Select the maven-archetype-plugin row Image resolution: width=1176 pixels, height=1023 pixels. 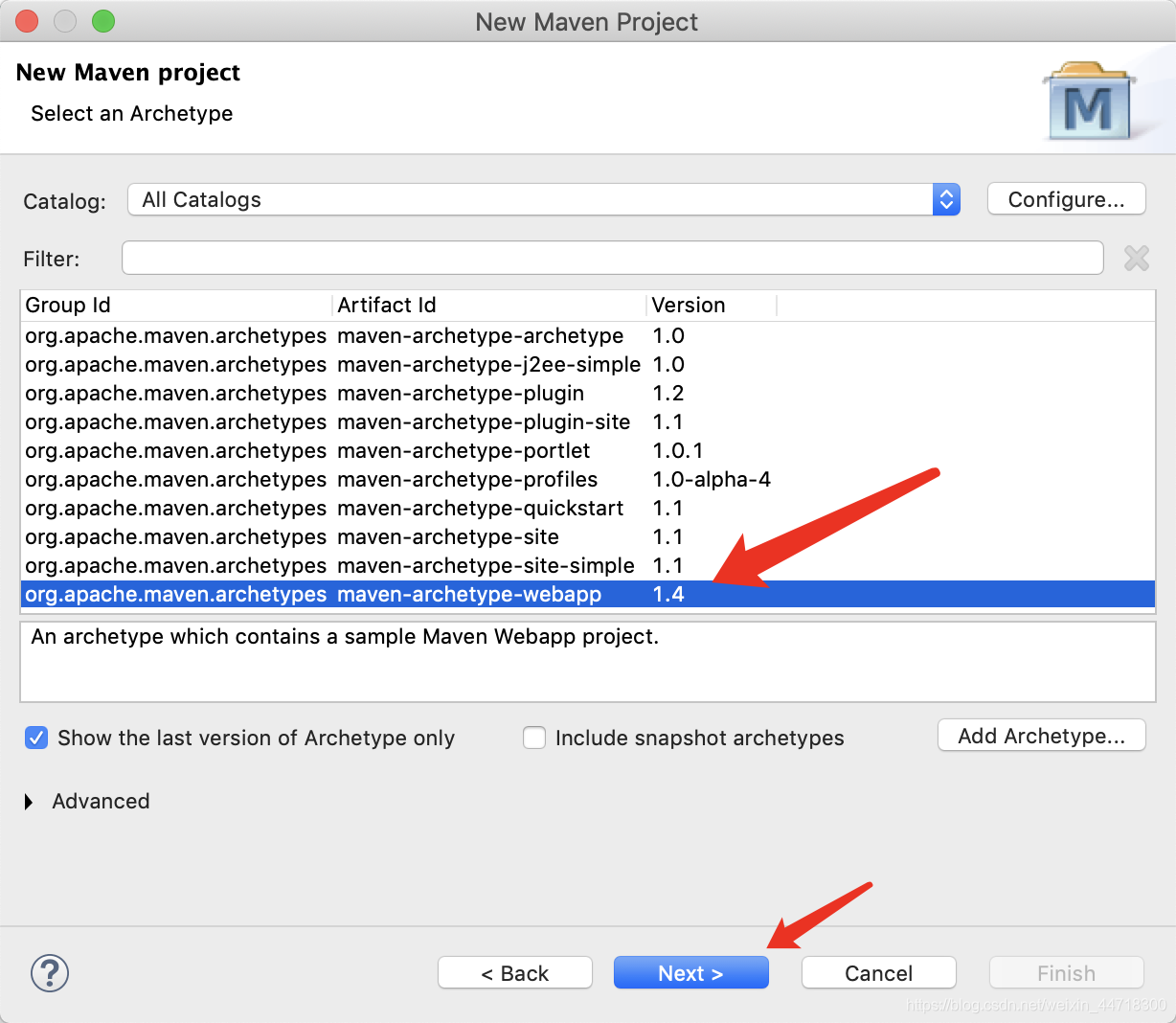tap(588, 393)
